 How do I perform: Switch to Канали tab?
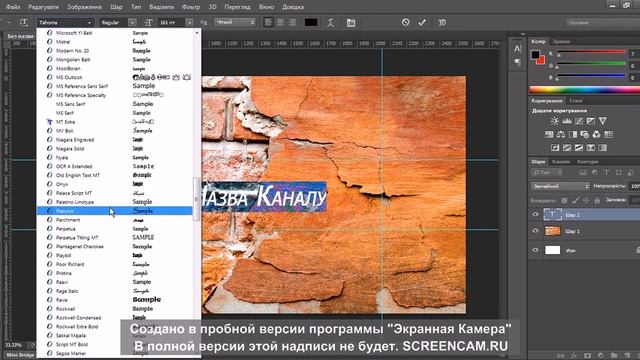(x=561, y=162)
